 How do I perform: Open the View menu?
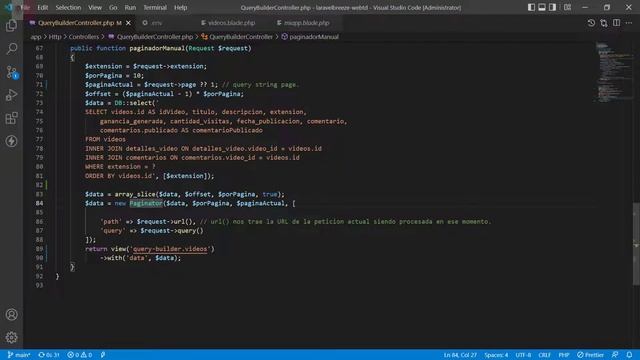point(95,7)
